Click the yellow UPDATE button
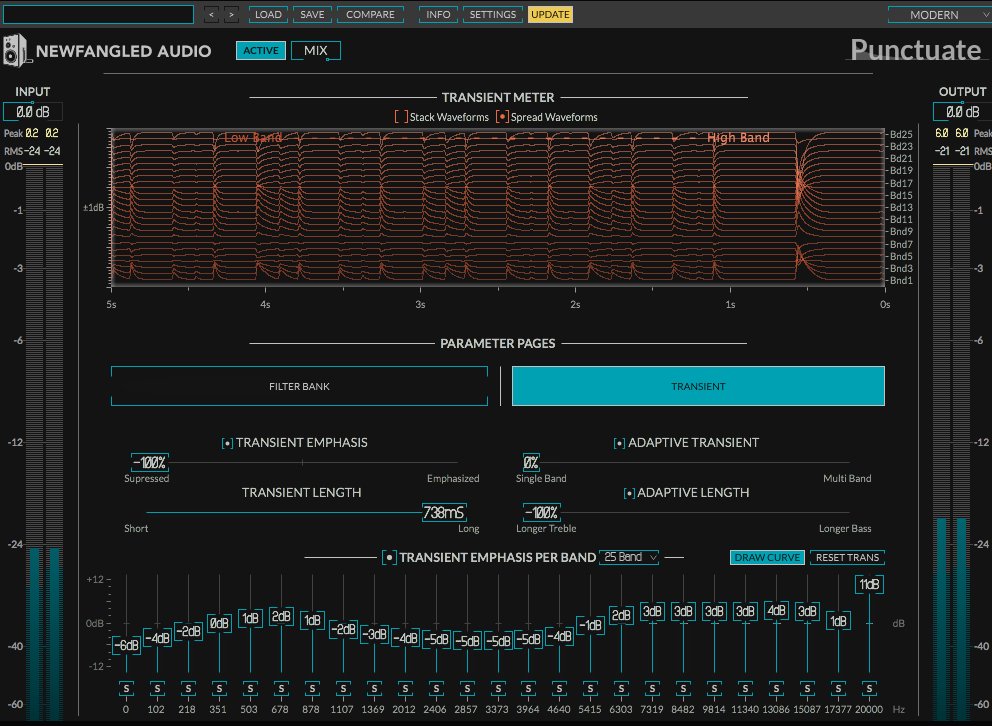The width and height of the screenshot is (992, 726). [x=550, y=15]
